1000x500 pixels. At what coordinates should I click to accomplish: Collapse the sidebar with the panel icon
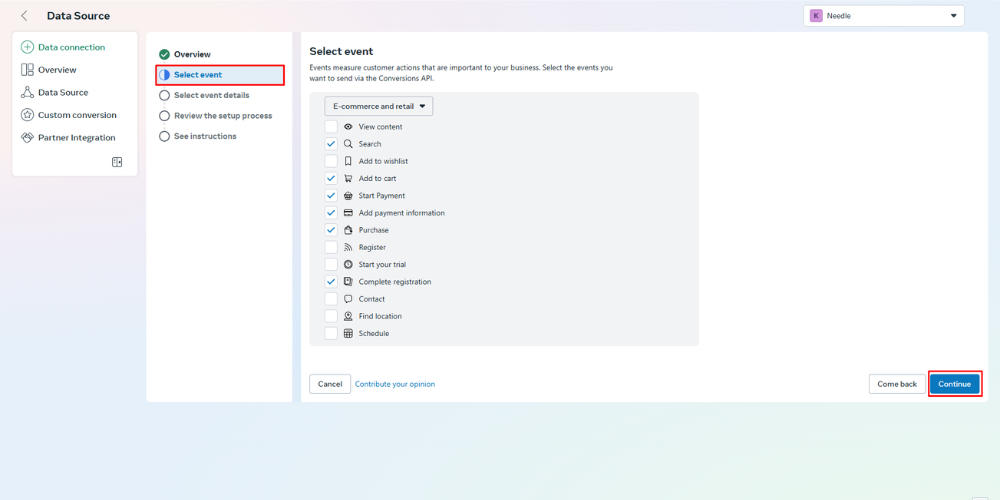point(117,162)
